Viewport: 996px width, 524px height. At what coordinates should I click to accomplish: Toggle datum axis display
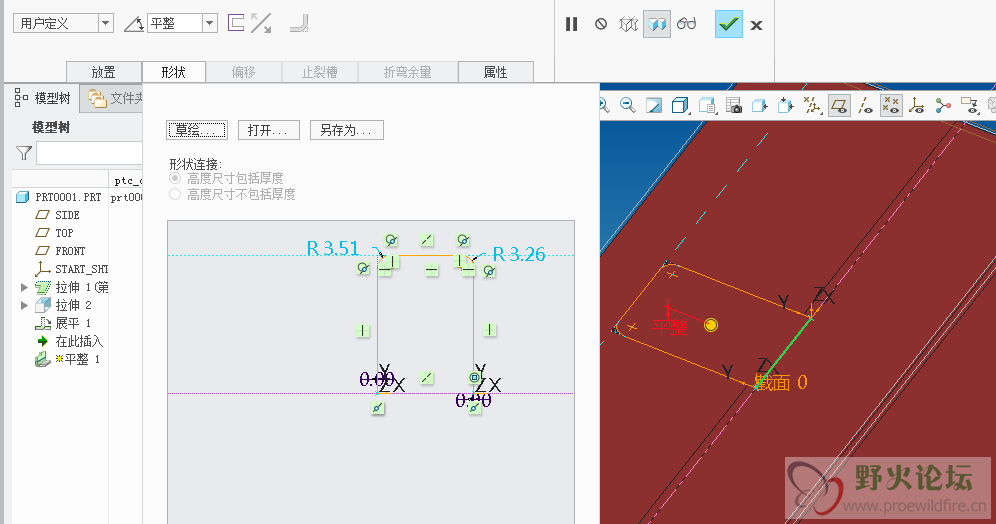[865, 105]
